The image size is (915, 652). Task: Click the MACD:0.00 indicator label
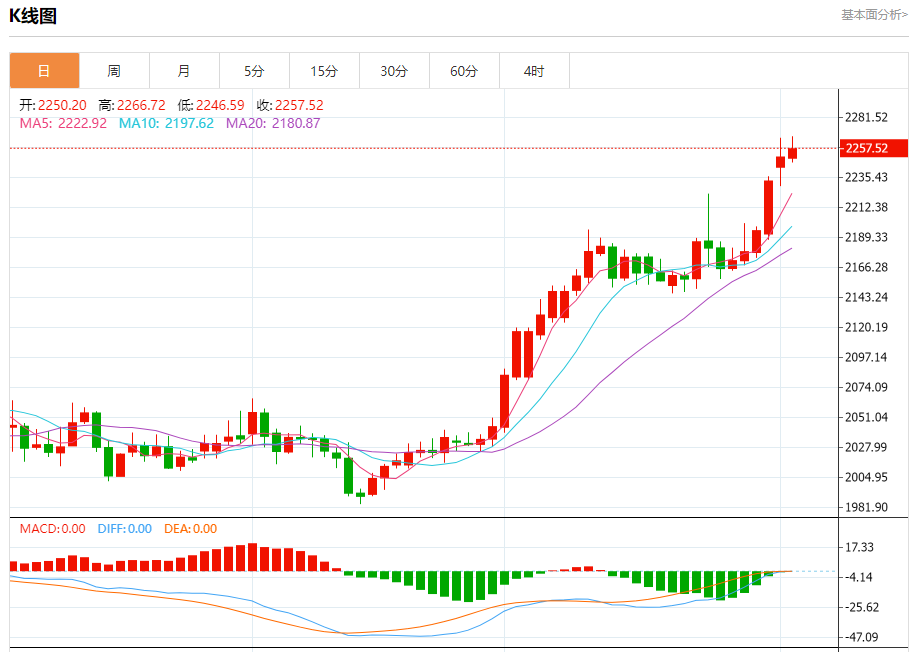(53, 529)
